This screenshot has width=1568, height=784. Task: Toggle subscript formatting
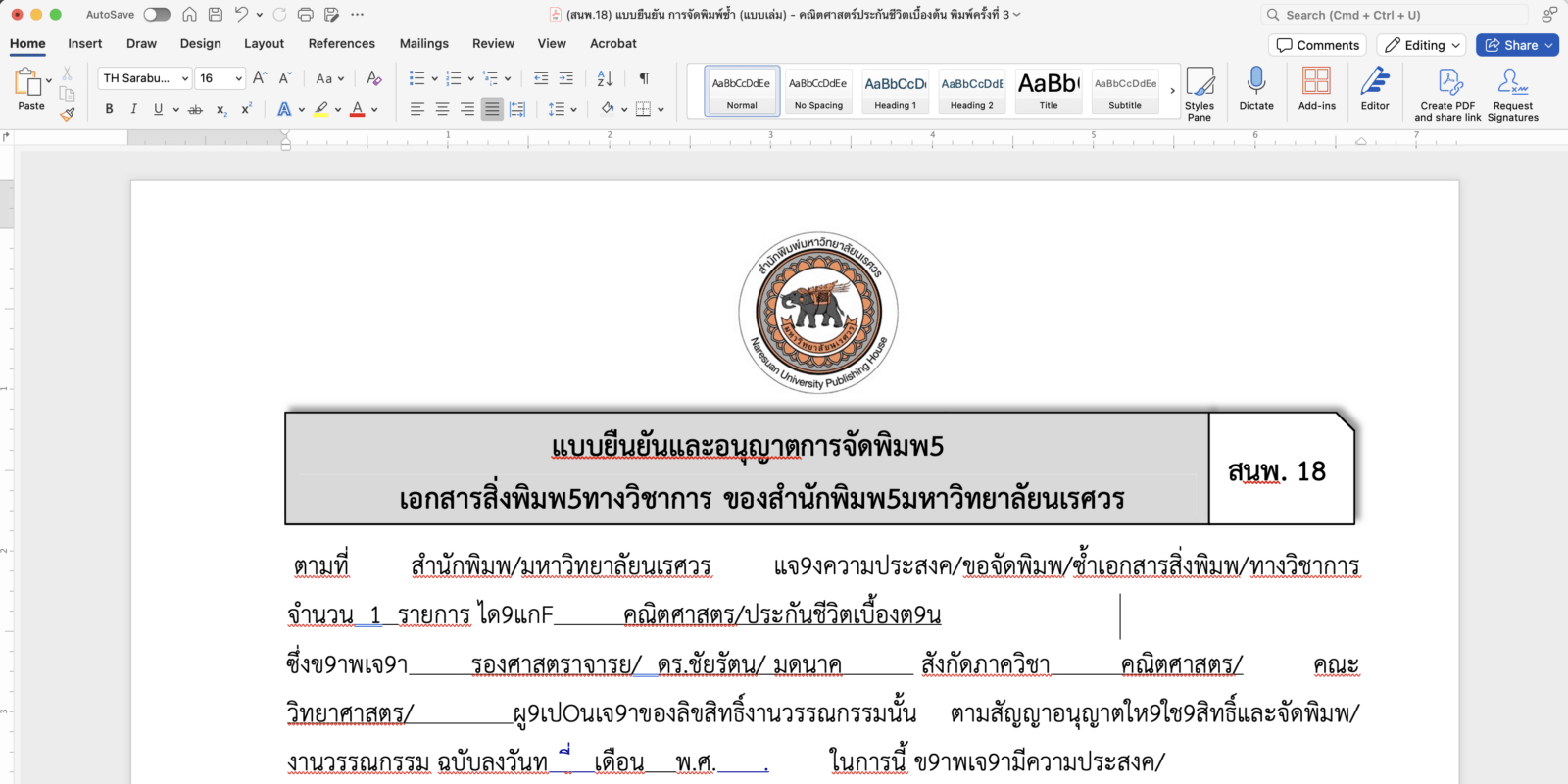221,109
